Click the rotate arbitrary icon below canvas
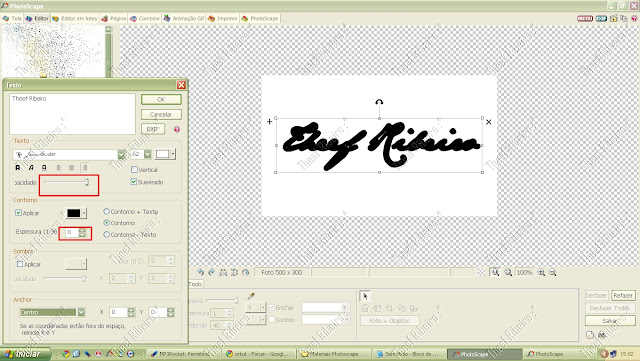The image size is (640, 361). click(246, 272)
